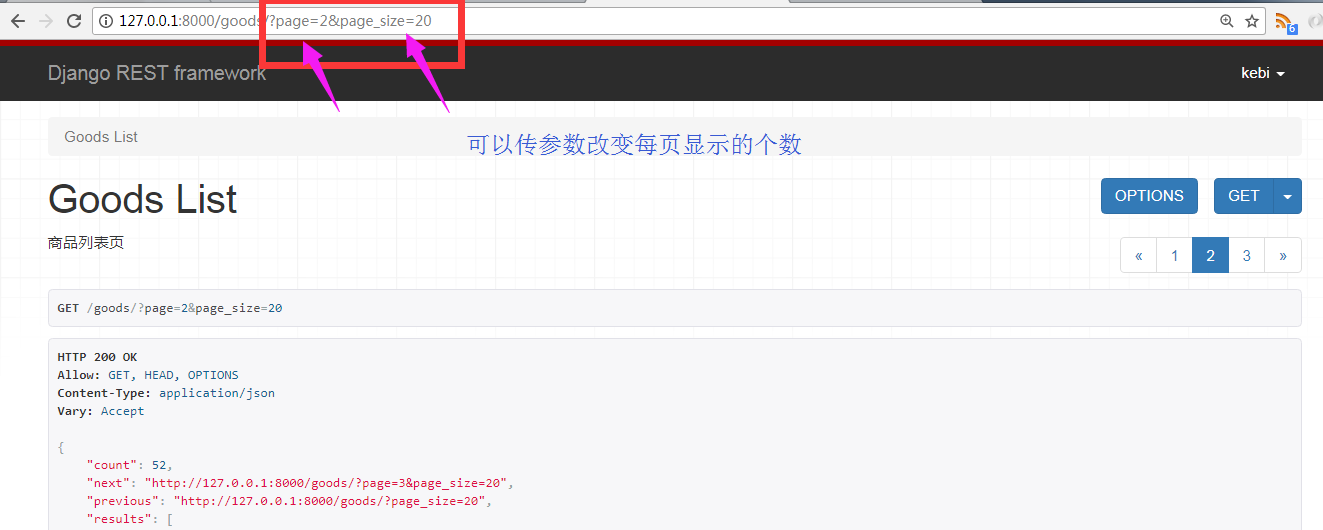Expand the GET format dropdown caret

[1288, 196]
